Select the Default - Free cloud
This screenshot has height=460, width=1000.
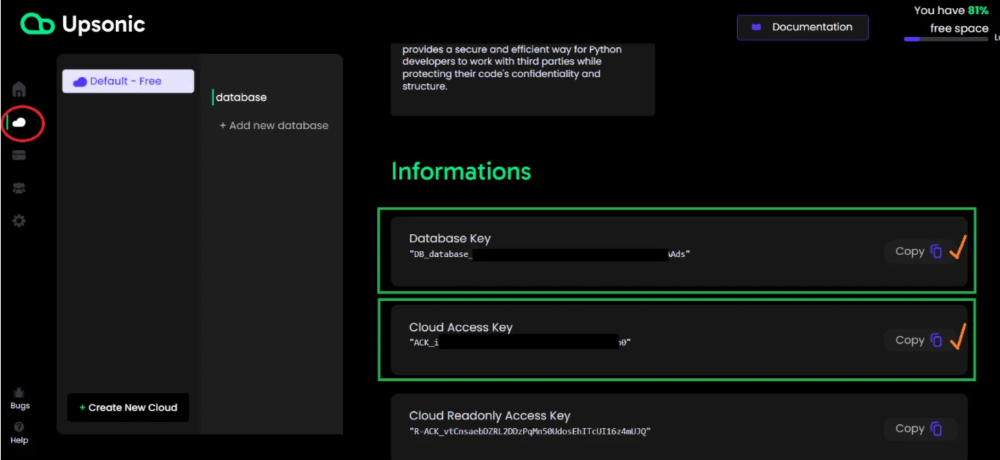tap(128, 81)
